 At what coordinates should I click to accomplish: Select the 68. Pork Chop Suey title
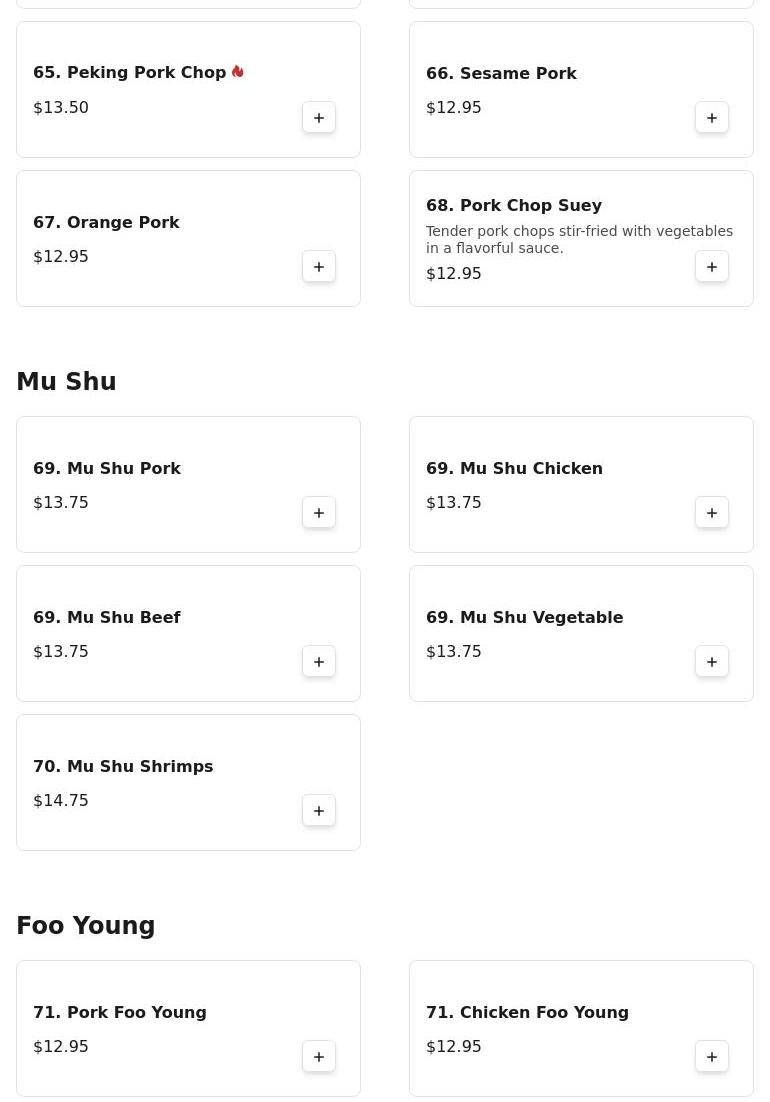click(514, 205)
